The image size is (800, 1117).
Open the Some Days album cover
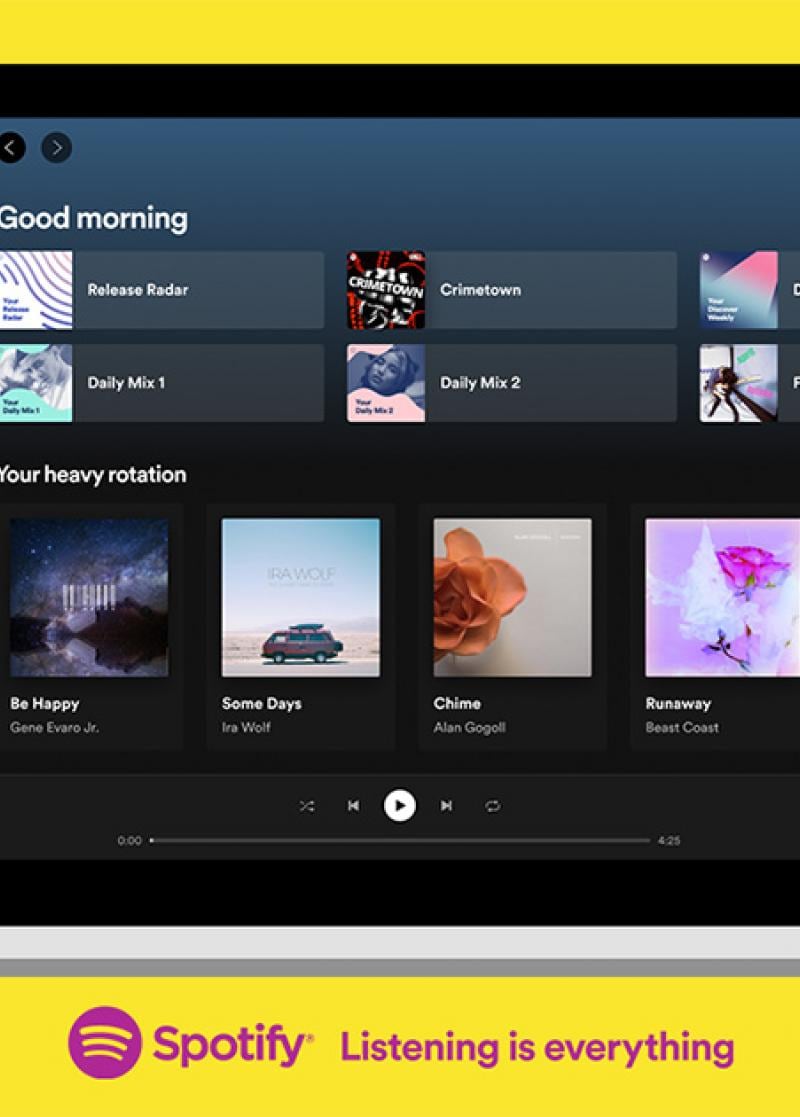(301, 598)
